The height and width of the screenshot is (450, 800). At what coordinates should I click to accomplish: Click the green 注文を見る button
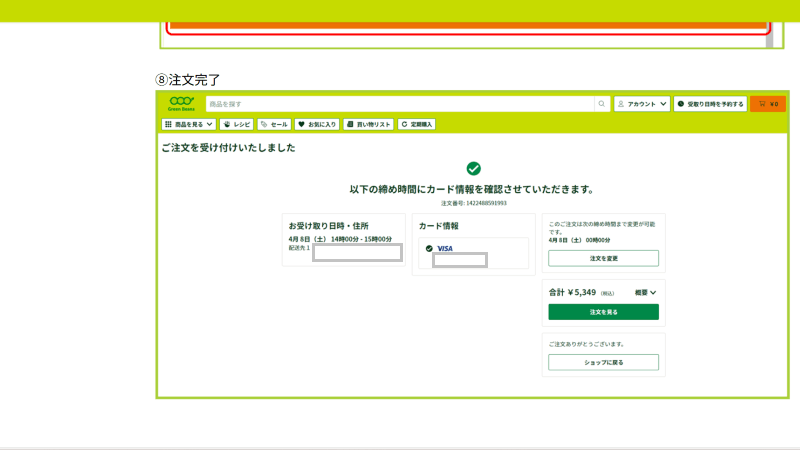604,312
